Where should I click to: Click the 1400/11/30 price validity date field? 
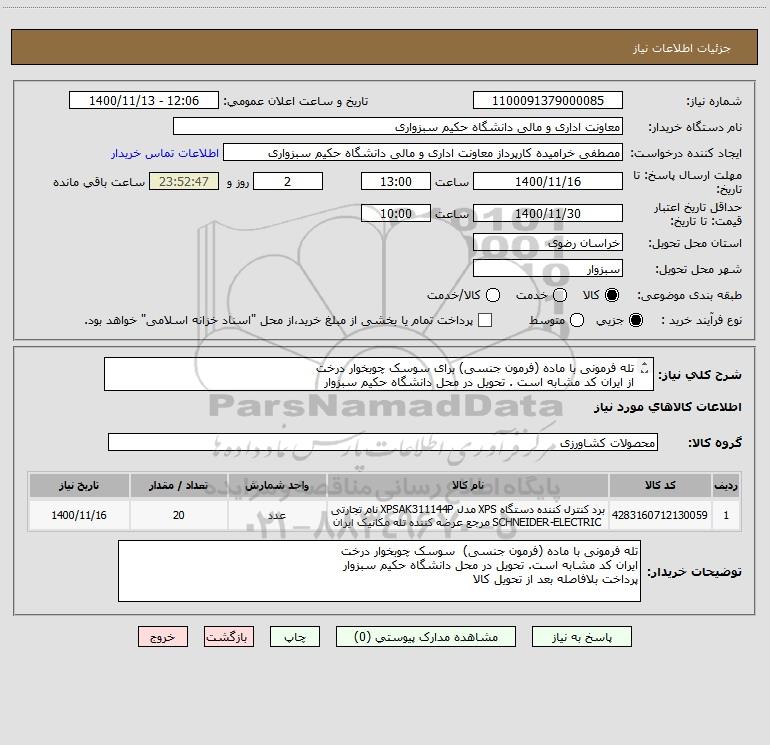pos(548,213)
